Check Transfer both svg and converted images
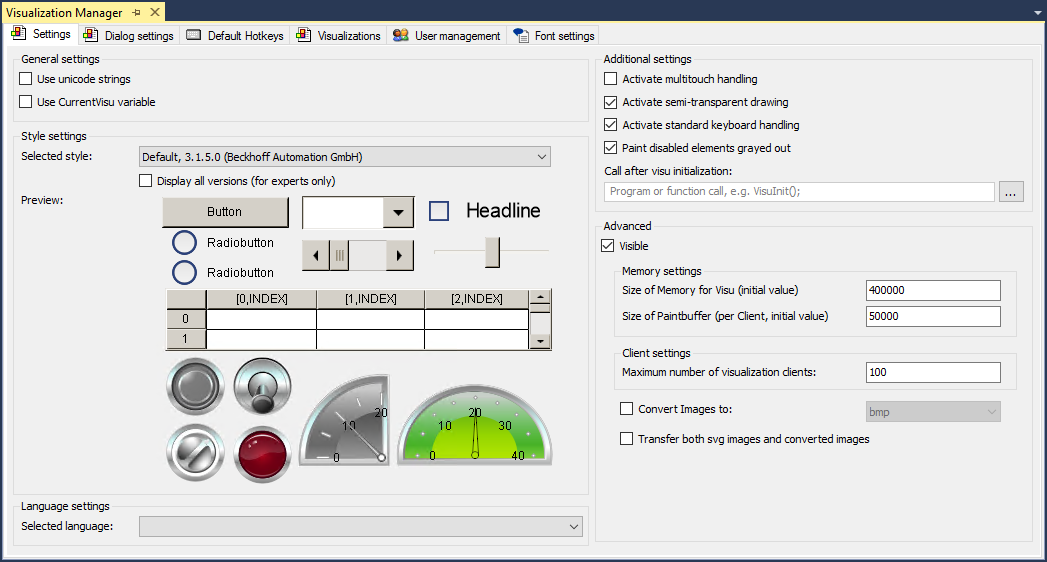Image resolution: width=1047 pixels, height=562 pixels. pos(626,439)
